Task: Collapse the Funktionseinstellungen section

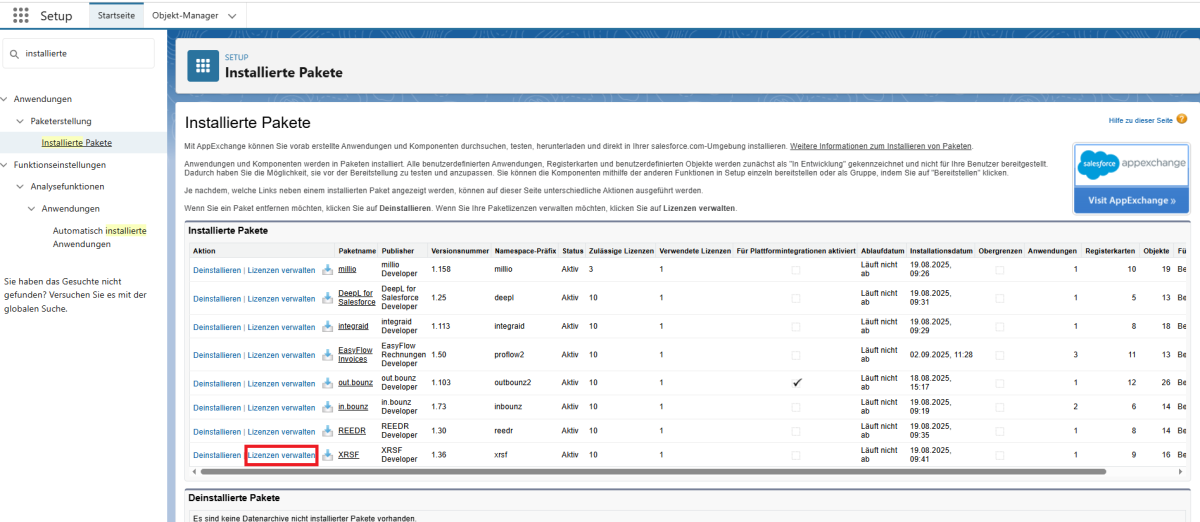Action: [5, 165]
